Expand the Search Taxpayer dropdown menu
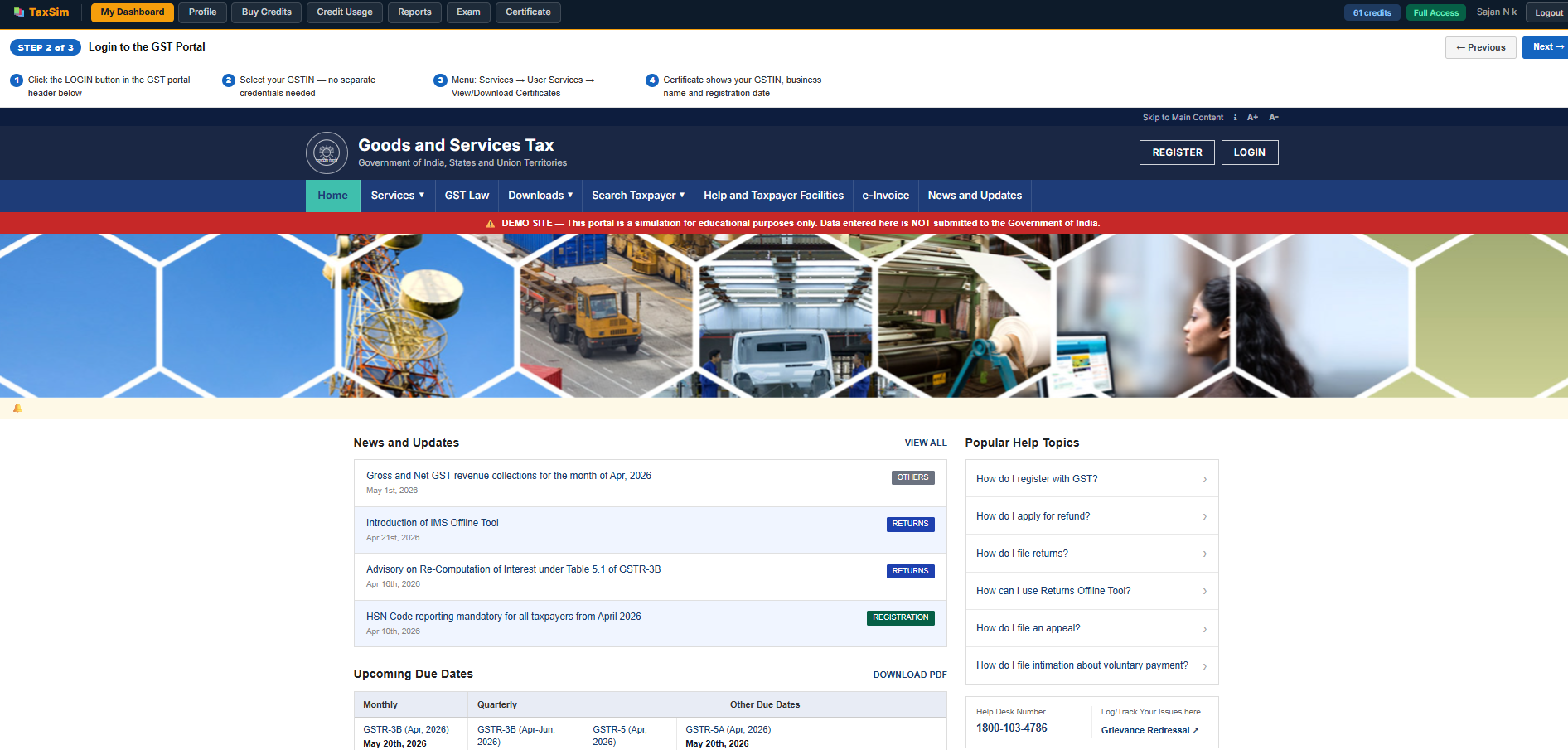This screenshot has height=750, width=1568. coord(638,196)
